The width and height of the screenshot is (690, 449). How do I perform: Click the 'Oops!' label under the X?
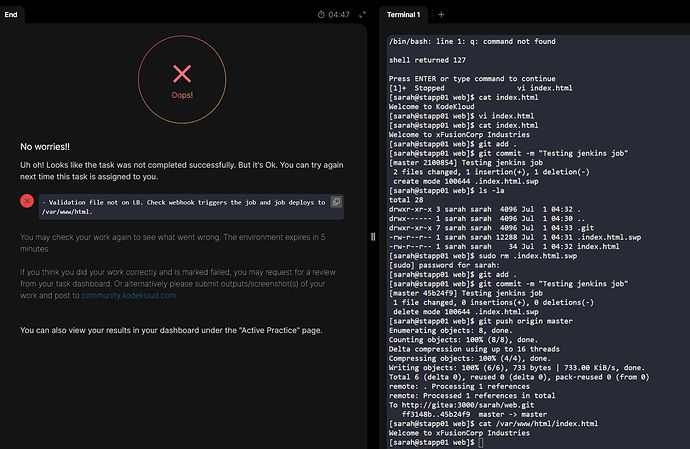[x=182, y=95]
